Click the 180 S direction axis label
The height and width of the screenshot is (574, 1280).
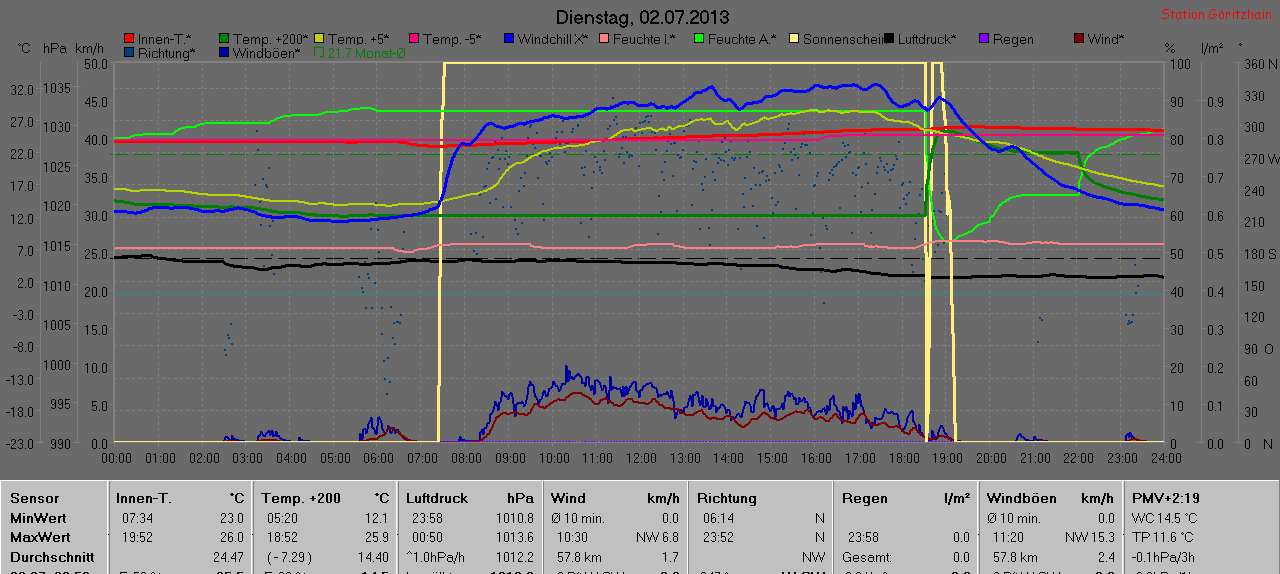[x=1259, y=254]
